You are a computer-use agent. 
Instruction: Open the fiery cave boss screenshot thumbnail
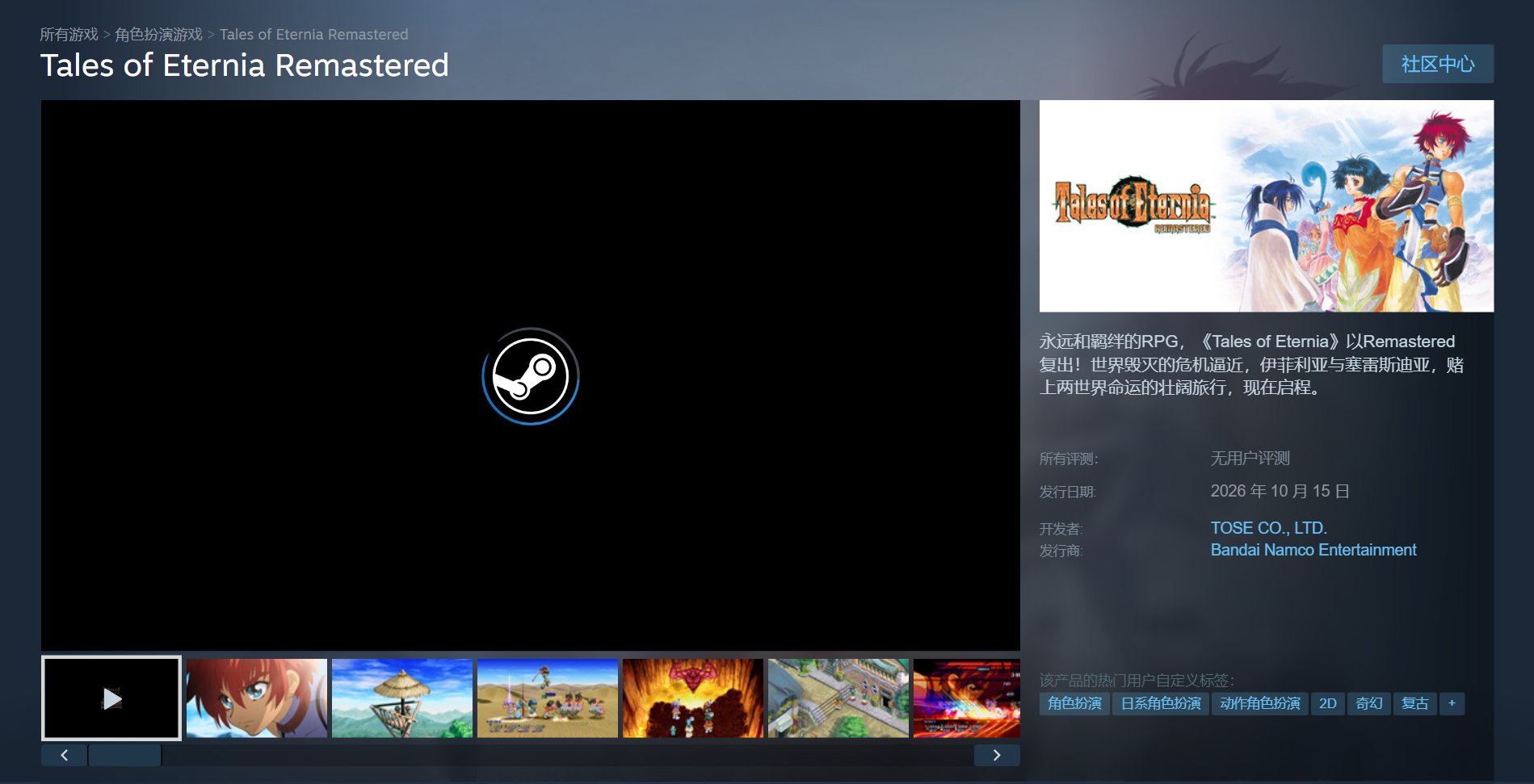pos(693,698)
